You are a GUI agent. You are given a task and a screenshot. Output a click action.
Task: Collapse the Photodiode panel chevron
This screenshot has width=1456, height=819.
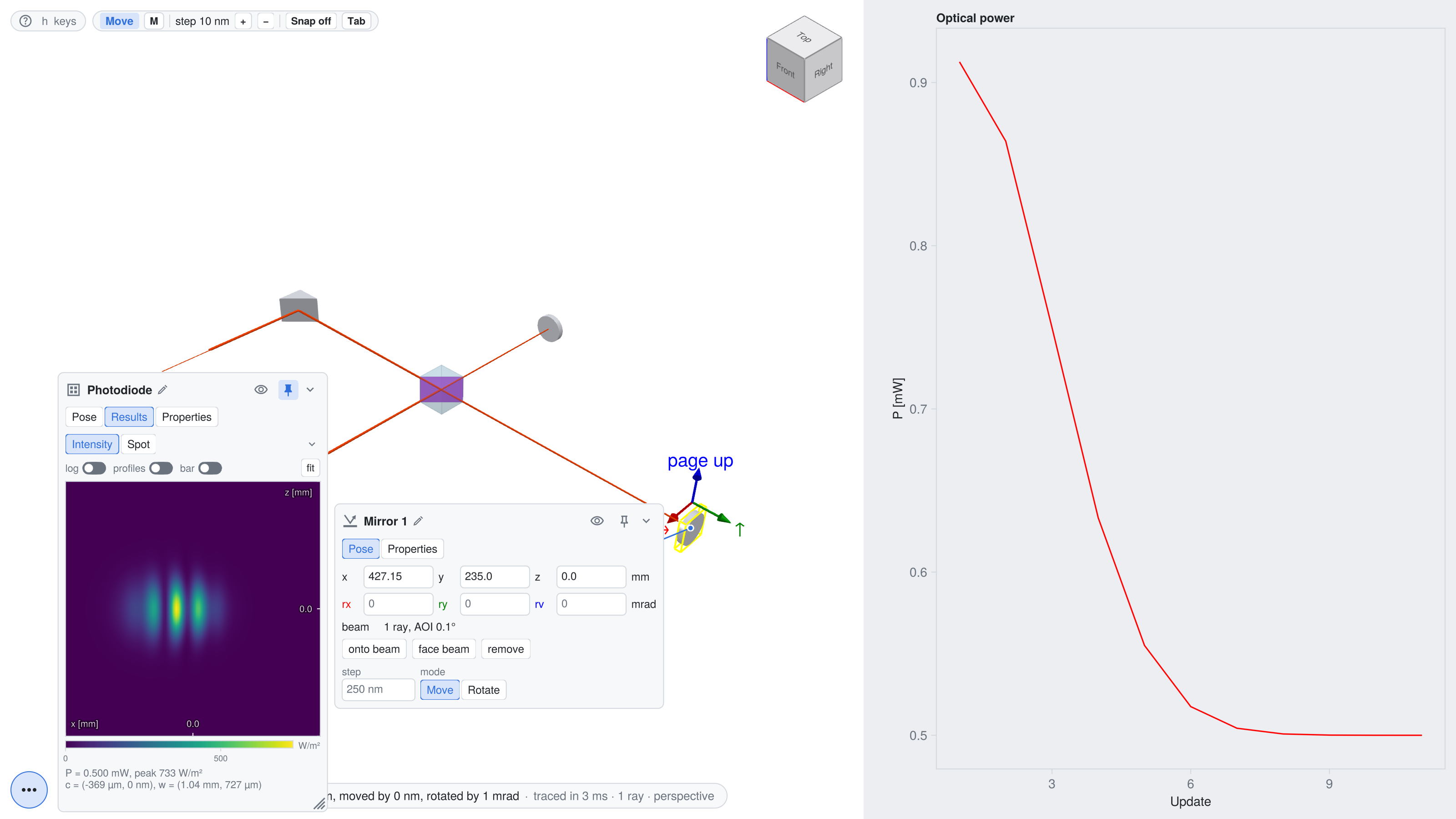(x=310, y=389)
